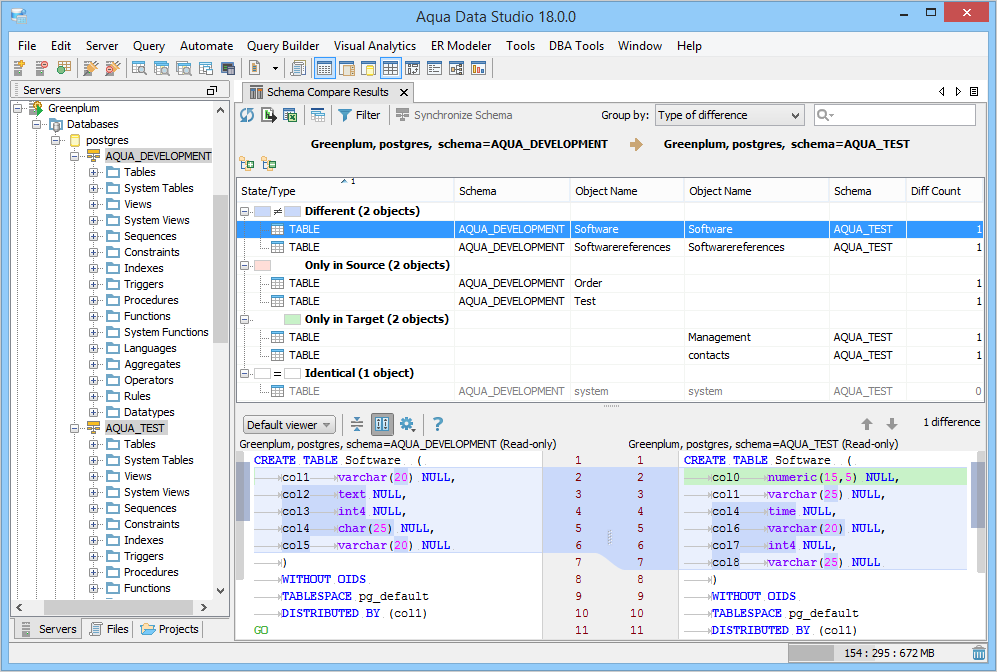Open the Visual Analytics menu
The height and width of the screenshot is (672, 997).
pos(375,46)
